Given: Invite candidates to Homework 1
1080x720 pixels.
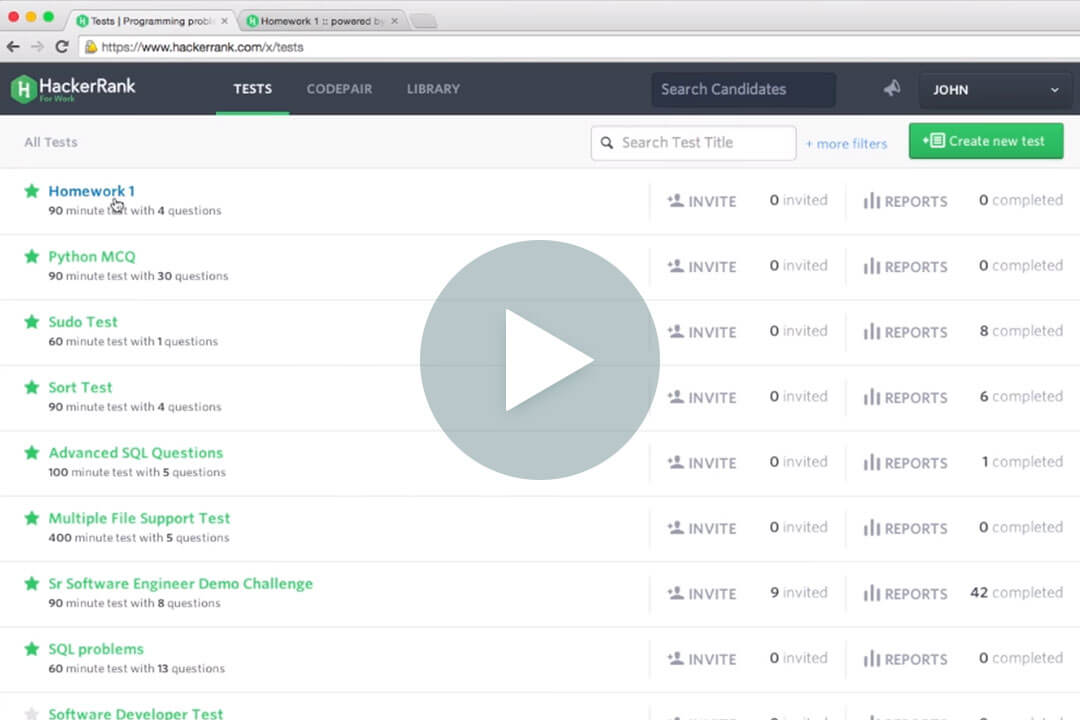Looking at the screenshot, I should click(x=701, y=201).
